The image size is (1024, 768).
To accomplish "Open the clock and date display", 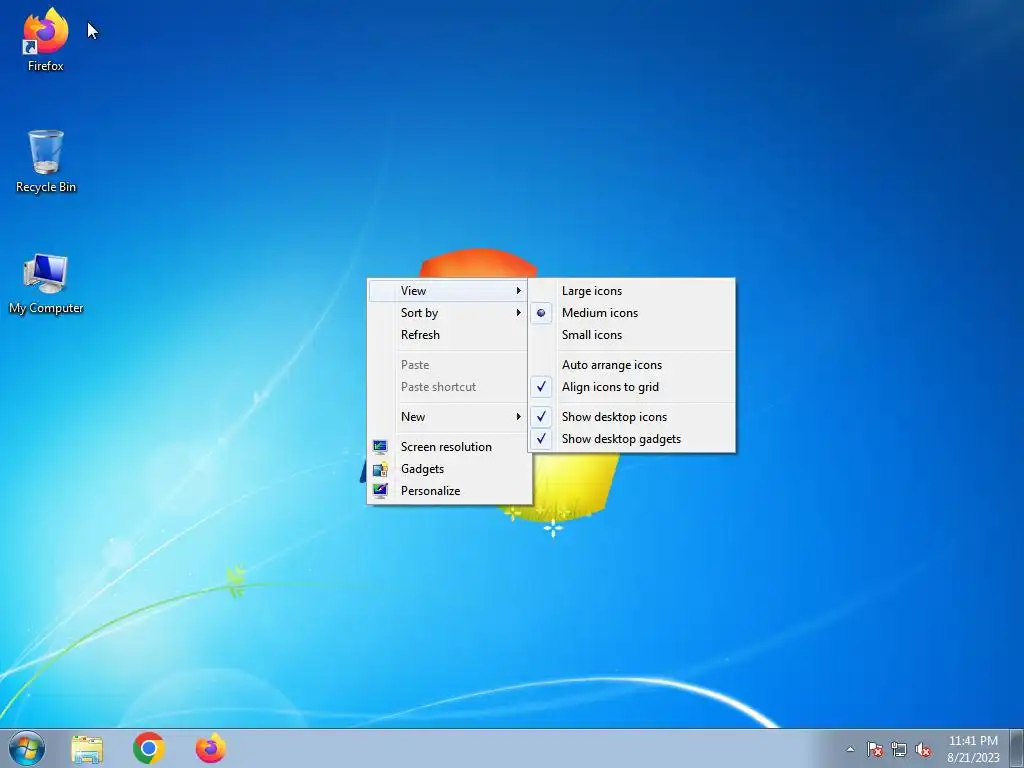I will tap(973, 749).
